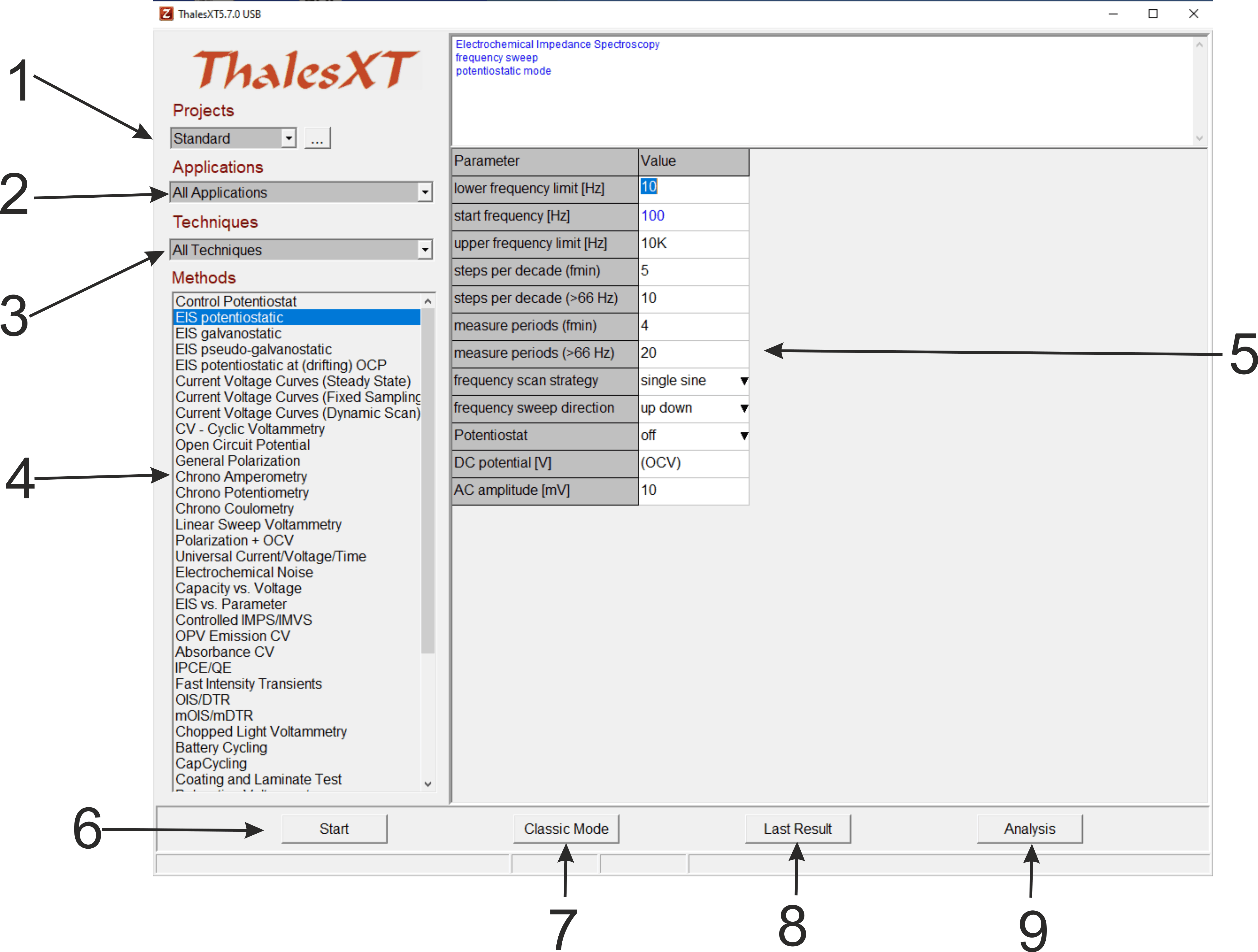Select Current Voltage Curves (Dynamic Scan)
This screenshot has height=952, width=1258.
coord(297,413)
